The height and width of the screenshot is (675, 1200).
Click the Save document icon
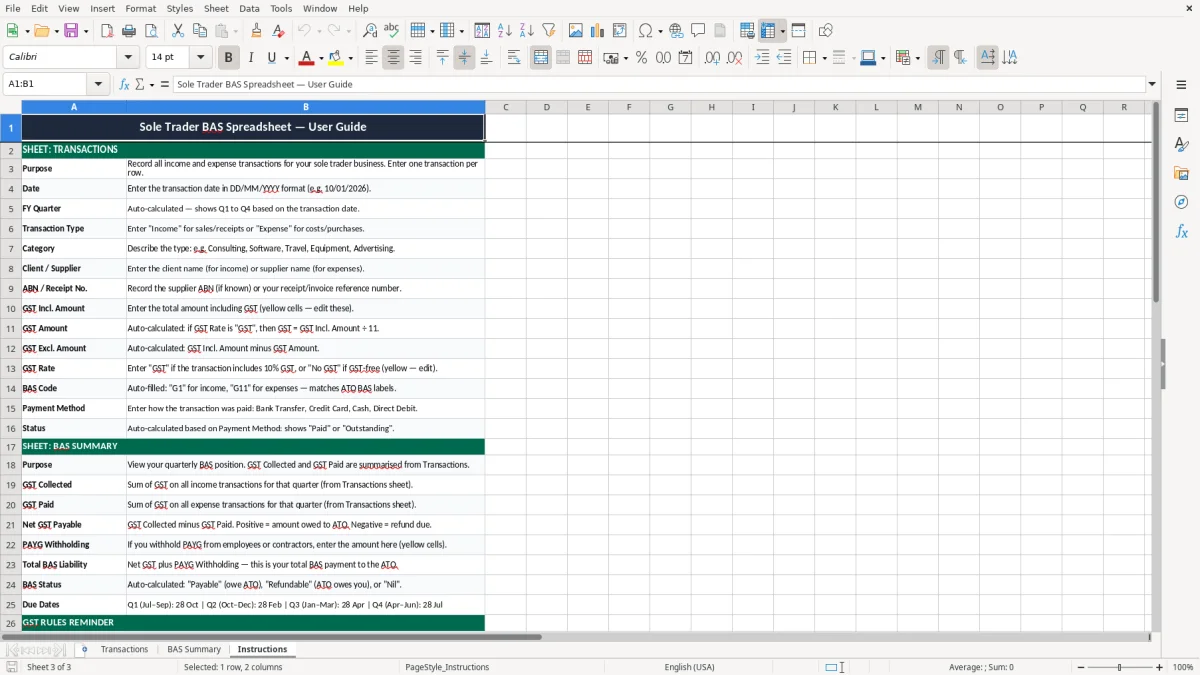[71, 31]
